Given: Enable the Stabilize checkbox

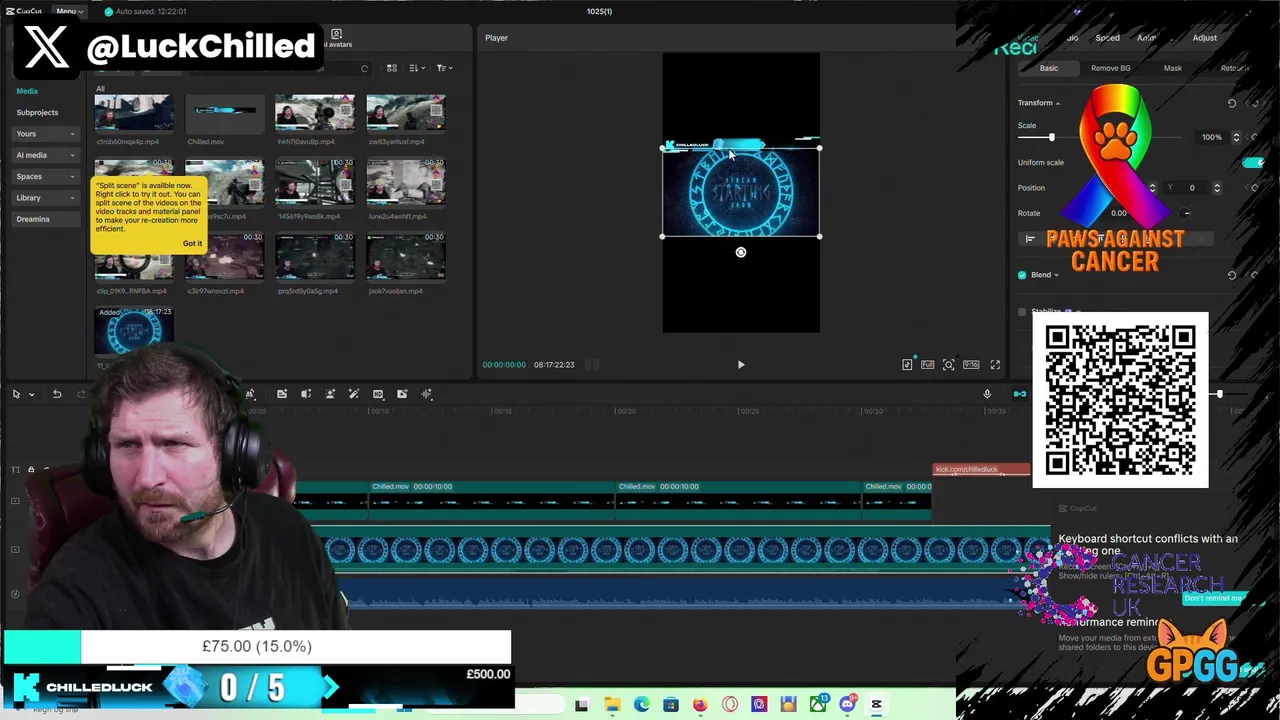Looking at the screenshot, I should 1022,312.
